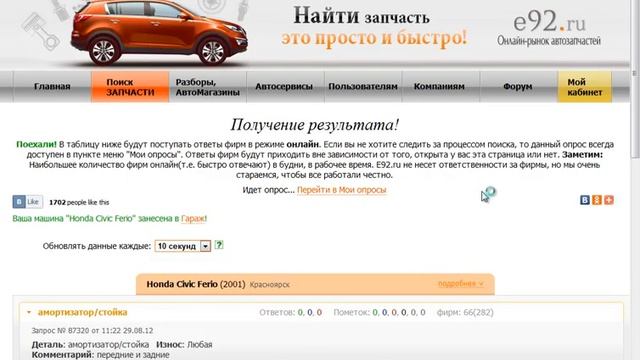
Task: Select the Поиск ЗАПЧАСТИ tab
Action: 130,87
